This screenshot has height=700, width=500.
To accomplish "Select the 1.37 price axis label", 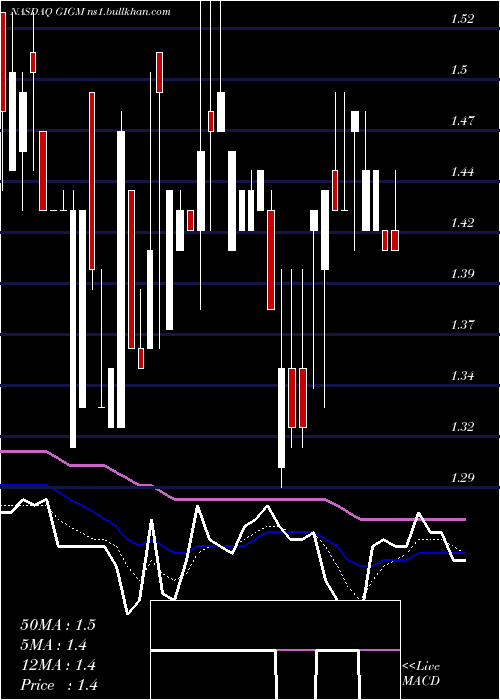I will (x=462, y=325).
